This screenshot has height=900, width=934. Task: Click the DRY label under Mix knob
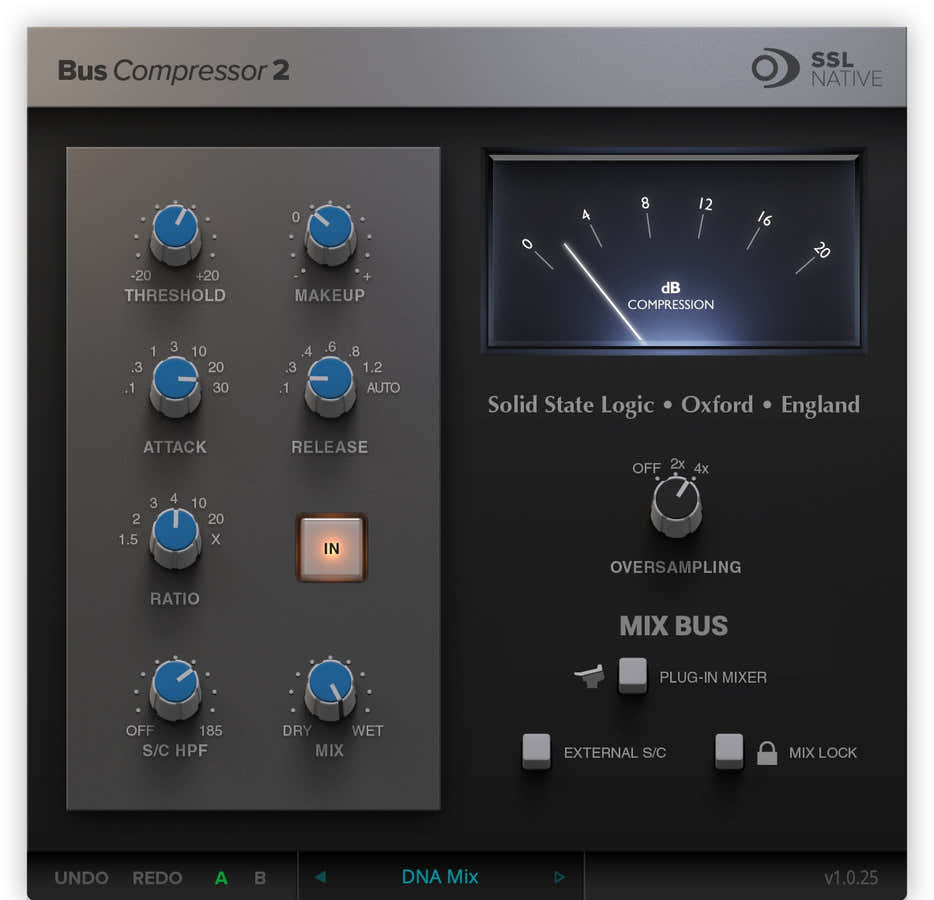(x=297, y=731)
